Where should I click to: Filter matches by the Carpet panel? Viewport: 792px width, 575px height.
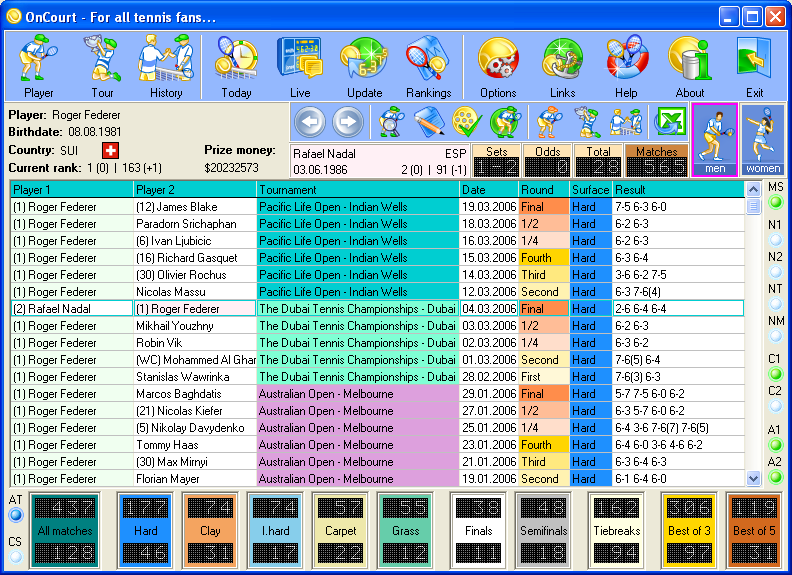[340, 531]
